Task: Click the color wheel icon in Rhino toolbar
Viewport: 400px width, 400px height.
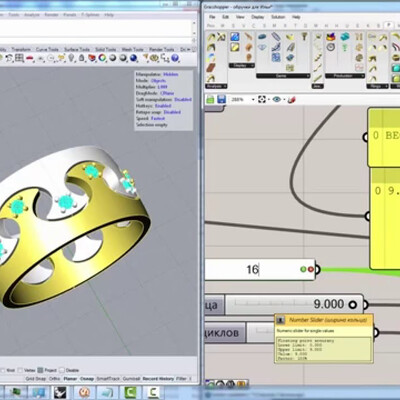Action: click(102, 58)
